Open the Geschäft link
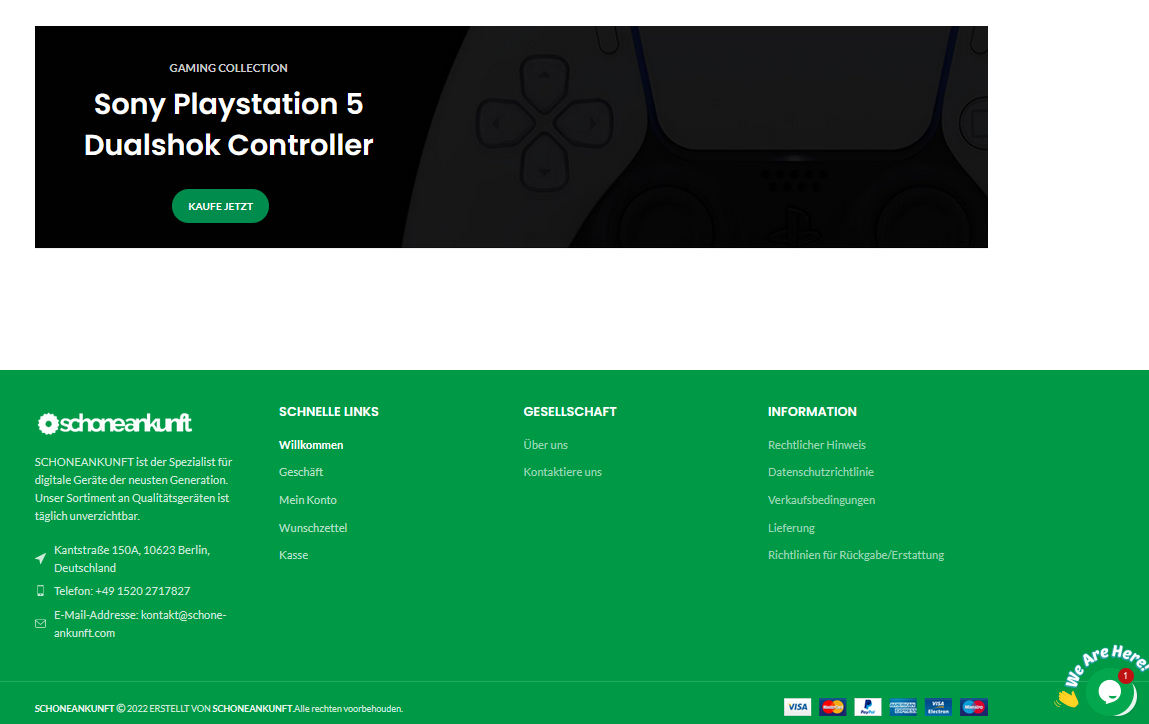 (x=300, y=472)
